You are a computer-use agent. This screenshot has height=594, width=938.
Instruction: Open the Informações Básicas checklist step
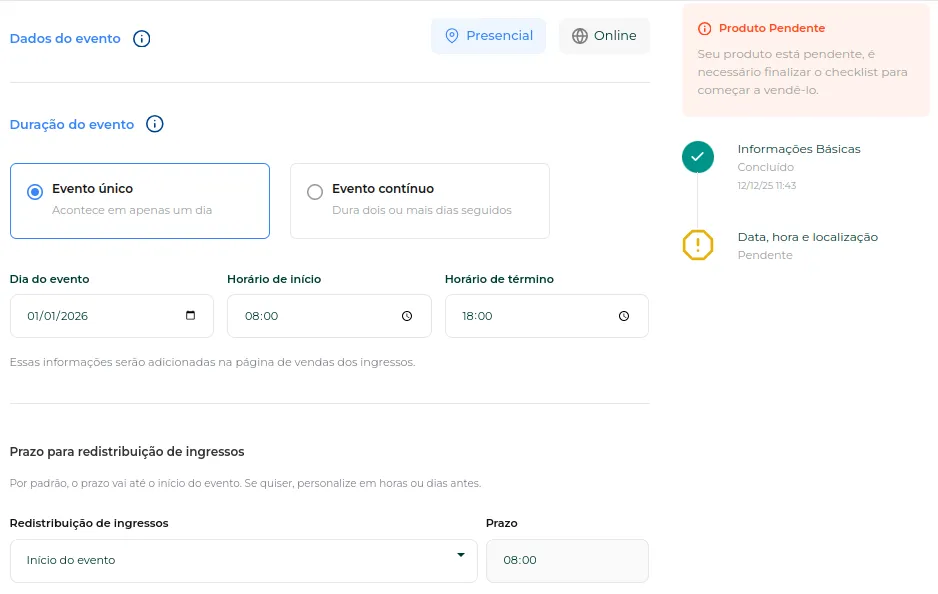coord(799,149)
